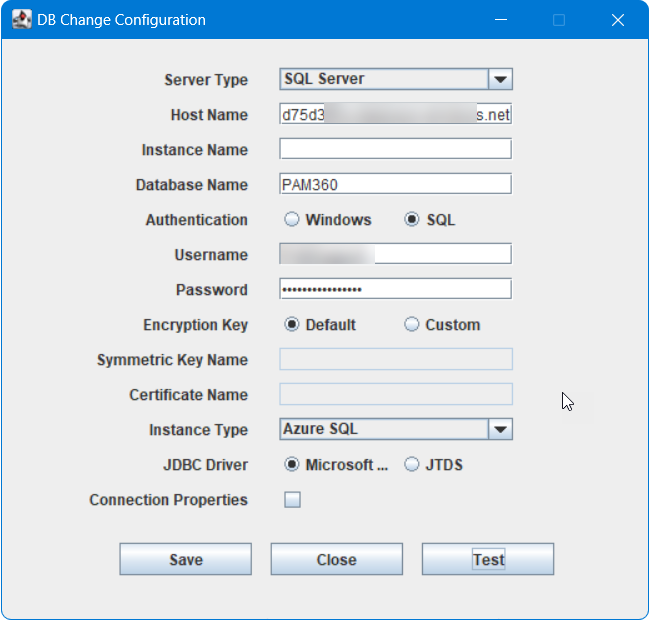Screen dimensions: 649x620
Task: Click the JDBC Driver label
Action: [x=205, y=465]
